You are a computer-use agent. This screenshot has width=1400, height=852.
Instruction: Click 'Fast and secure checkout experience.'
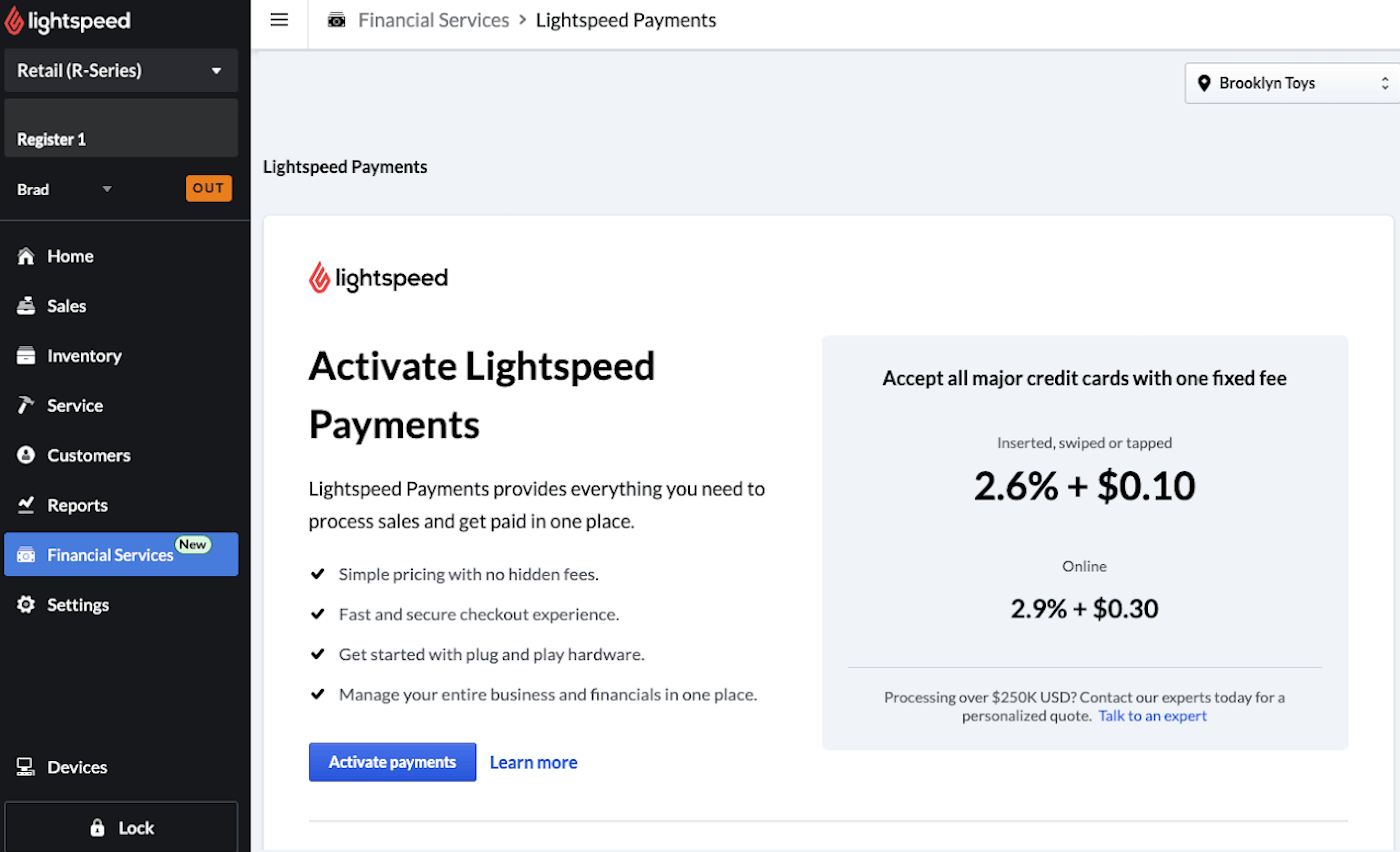(x=479, y=614)
